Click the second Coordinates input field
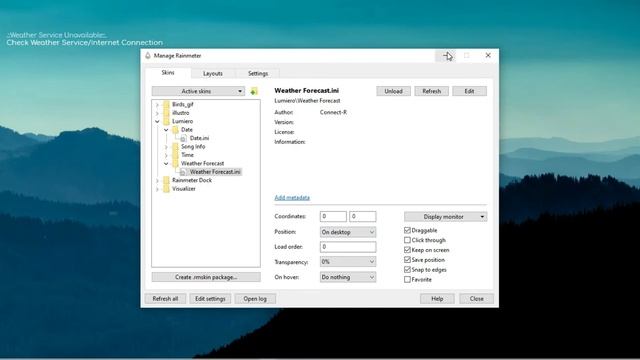640x360 pixels. (x=362, y=216)
